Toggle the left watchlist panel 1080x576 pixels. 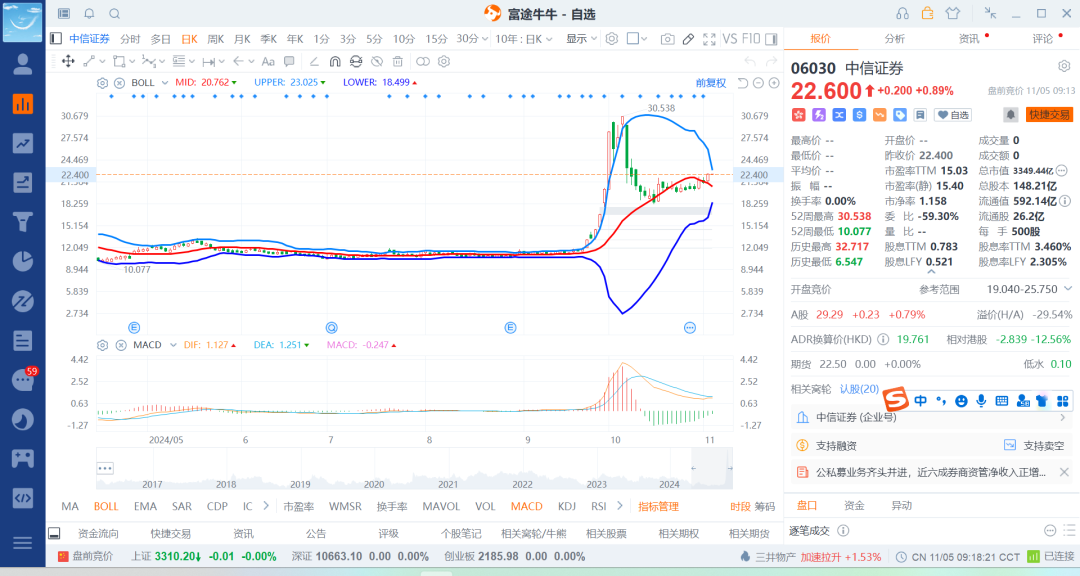point(56,39)
